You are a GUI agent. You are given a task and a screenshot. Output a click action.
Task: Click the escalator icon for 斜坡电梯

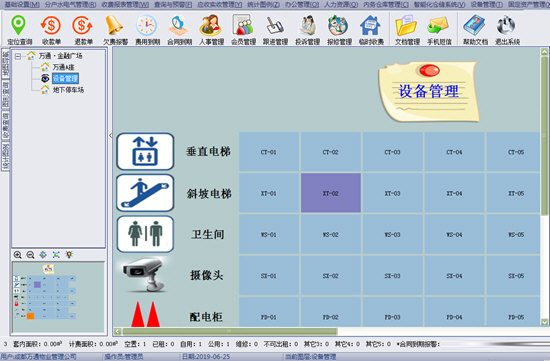tap(145, 193)
